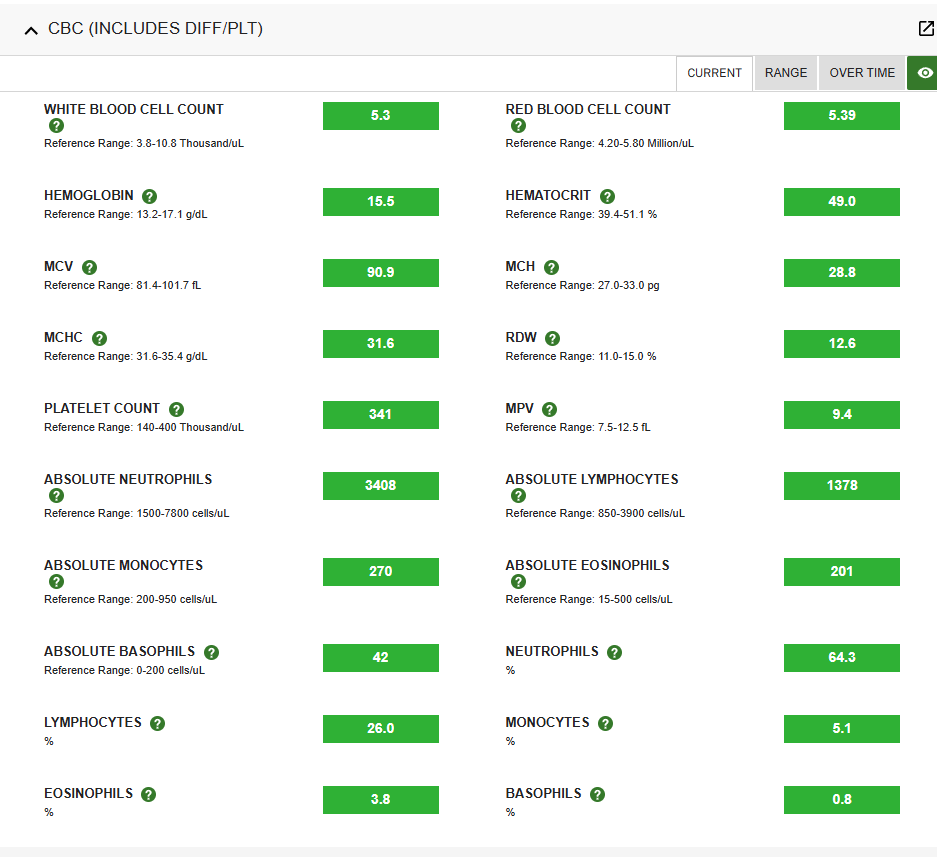Click the Red Blood Cell Count value 5.39
This screenshot has width=937, height=857.
tap(841, 115)
